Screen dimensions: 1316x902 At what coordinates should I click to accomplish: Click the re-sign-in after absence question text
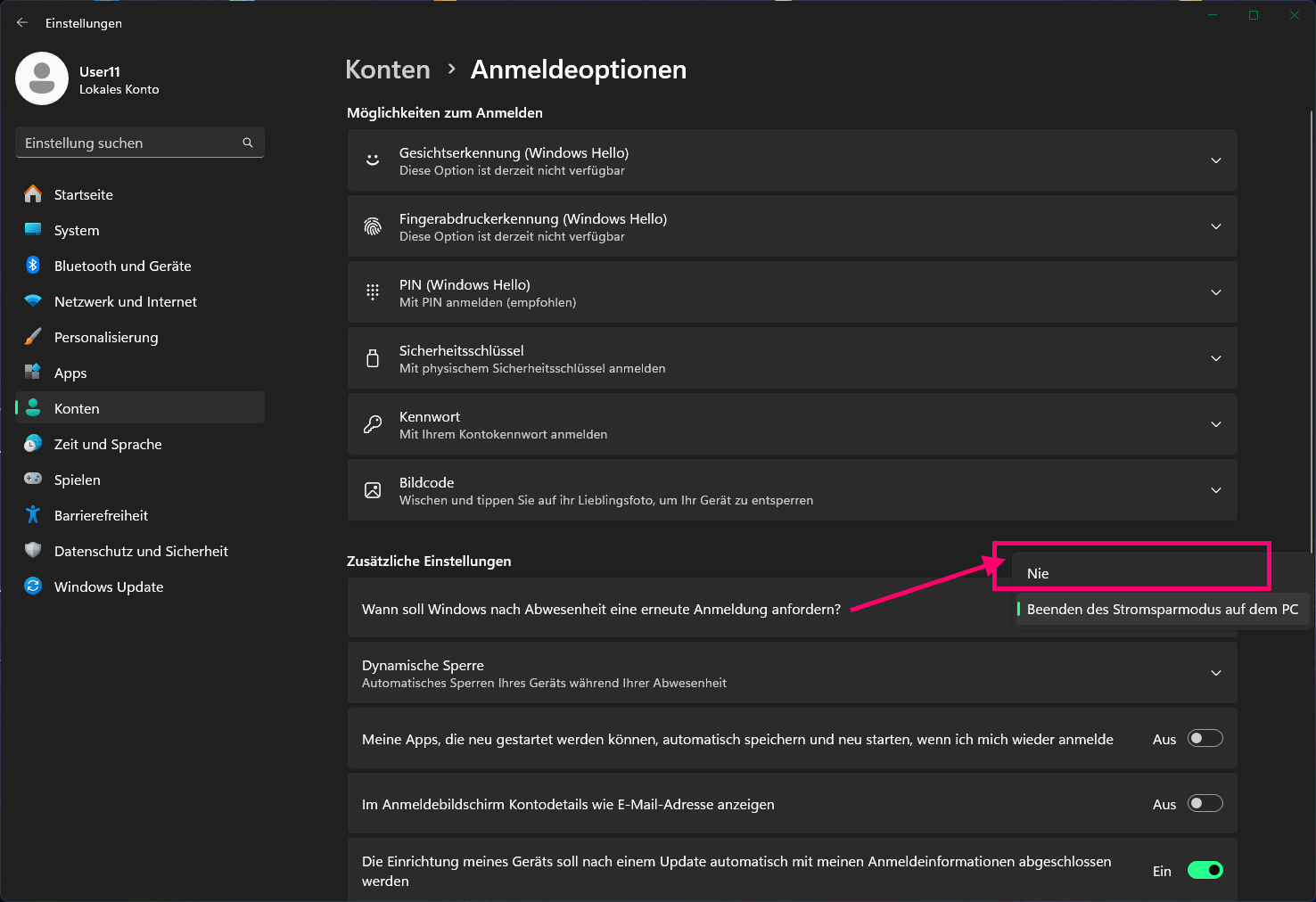(601, 609)
